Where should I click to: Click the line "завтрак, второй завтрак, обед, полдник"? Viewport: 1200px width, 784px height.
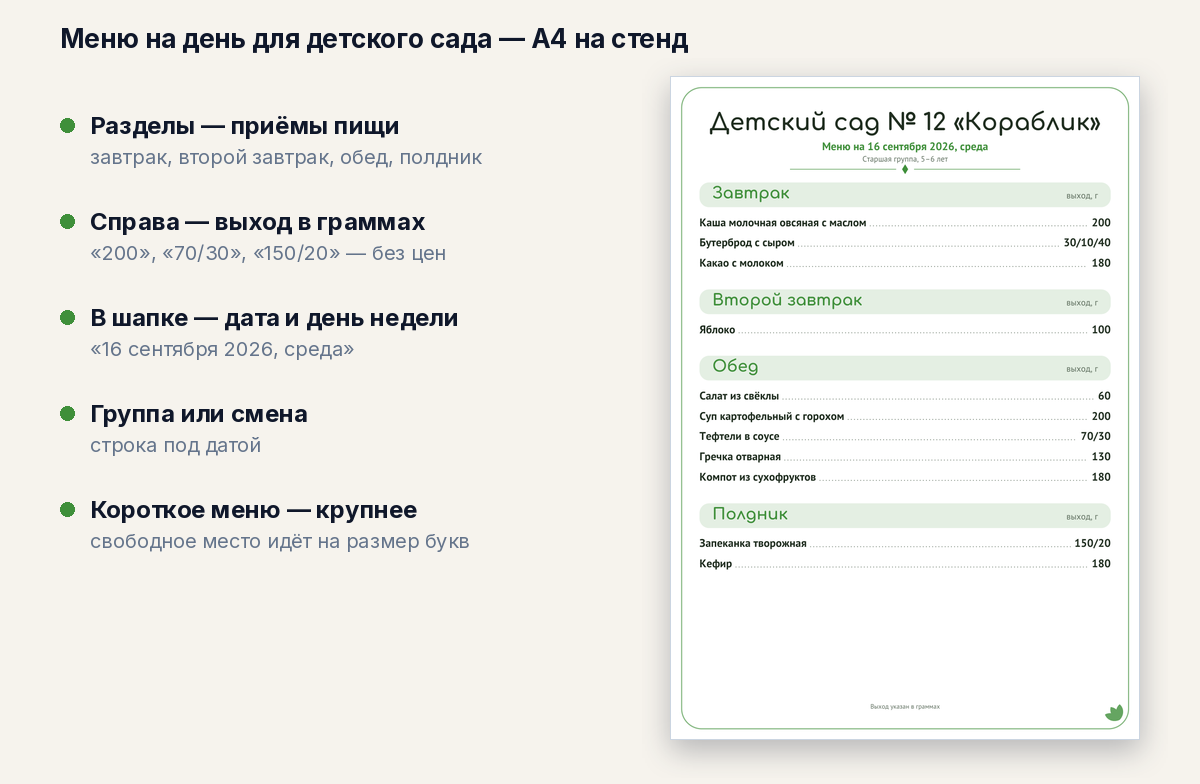(286, 157)
